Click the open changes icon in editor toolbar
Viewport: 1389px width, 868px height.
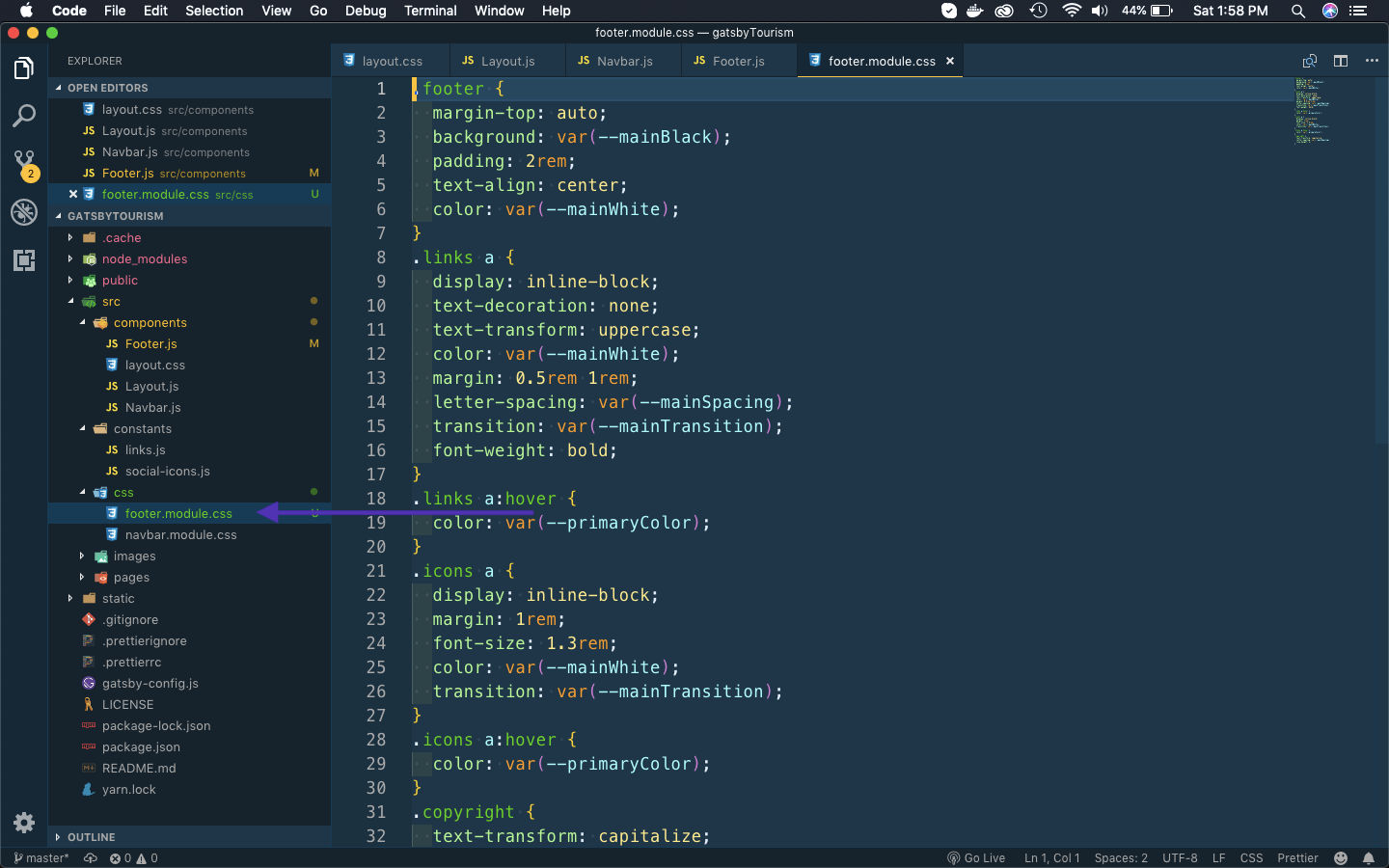coord(1310,61)
